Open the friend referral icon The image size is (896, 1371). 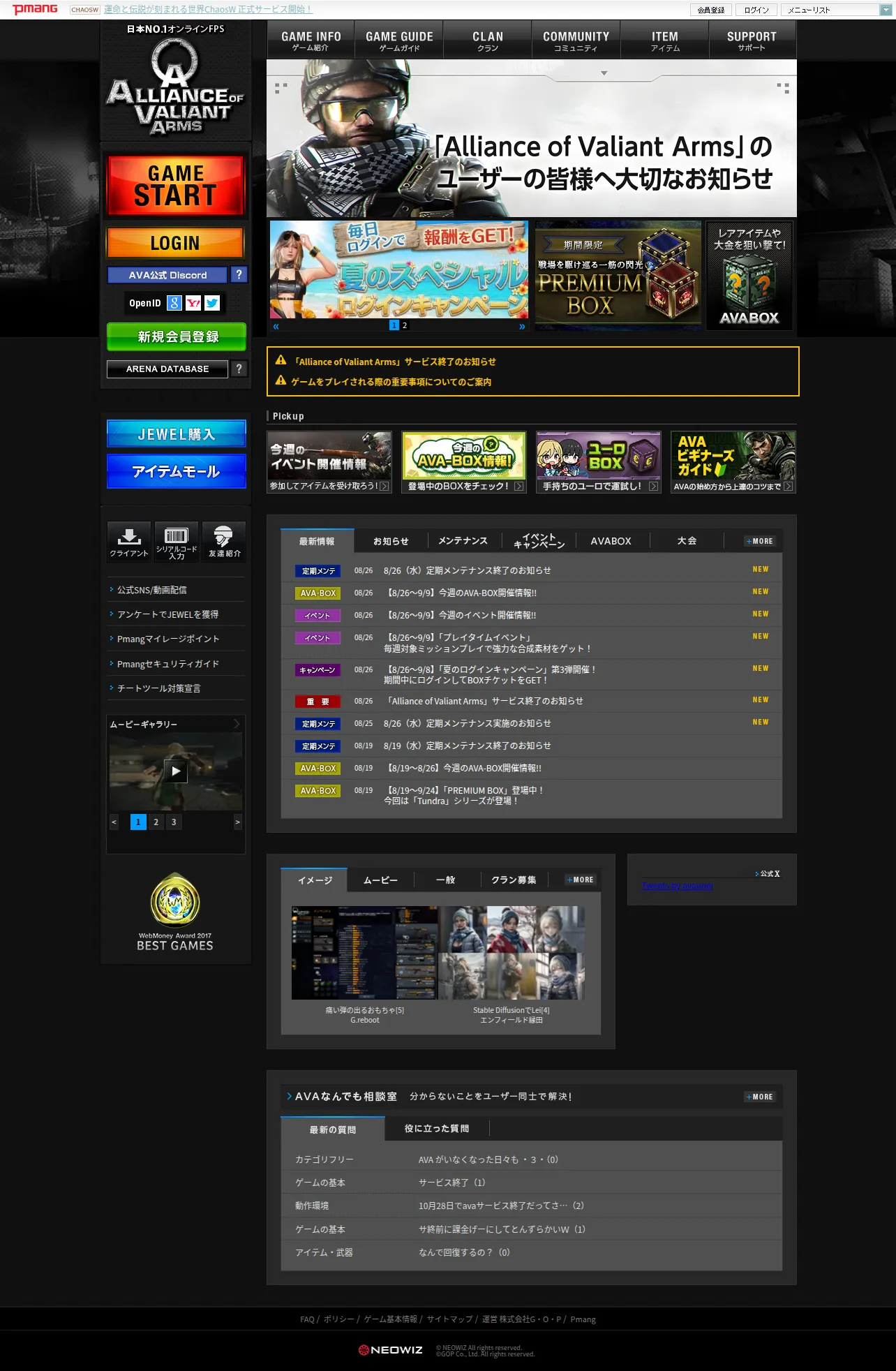tap(224, 541)
